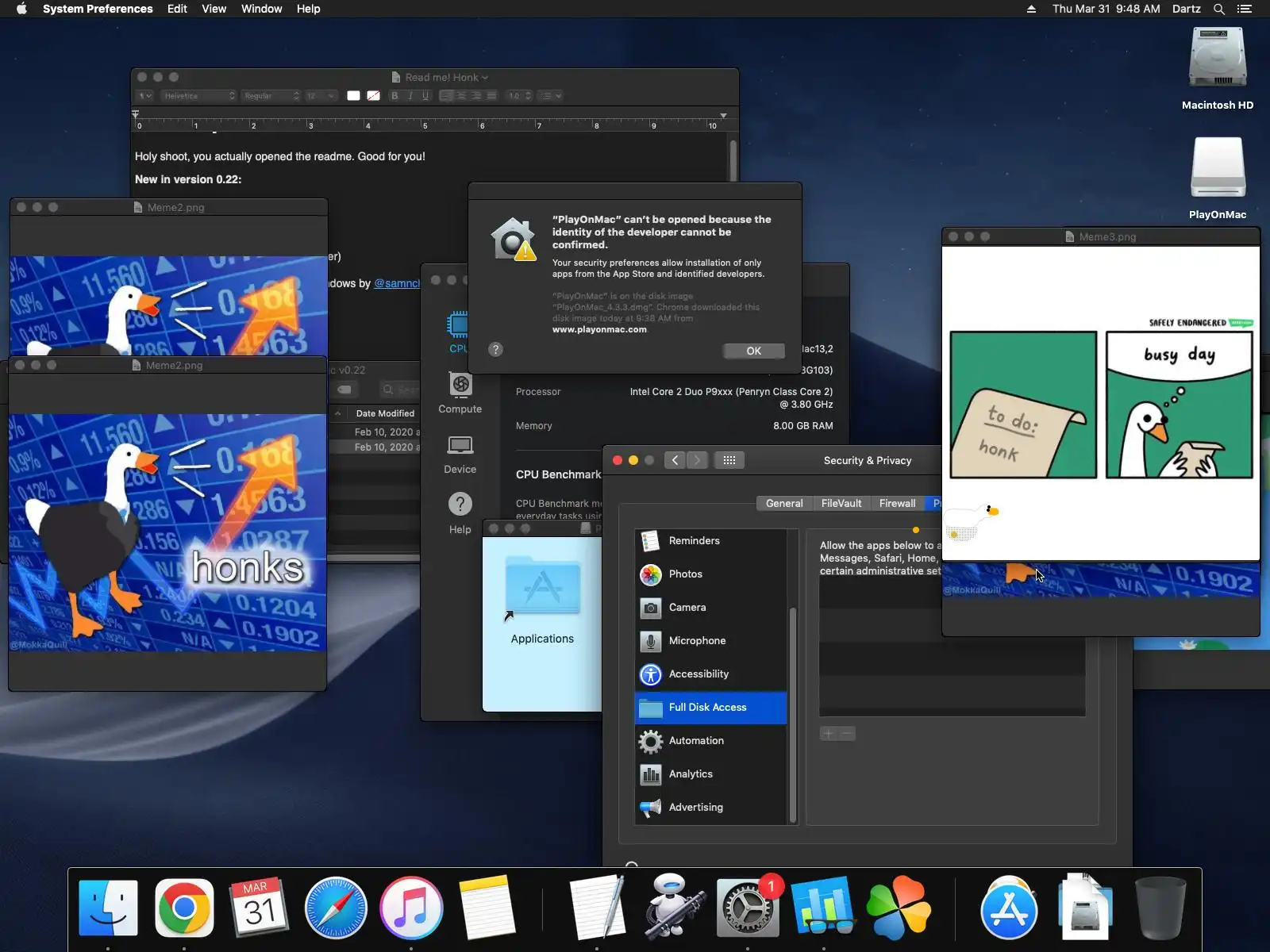Toggle italic in the Read me toolbar
The image size is (1270, 952).
click(x=410, y=96)
